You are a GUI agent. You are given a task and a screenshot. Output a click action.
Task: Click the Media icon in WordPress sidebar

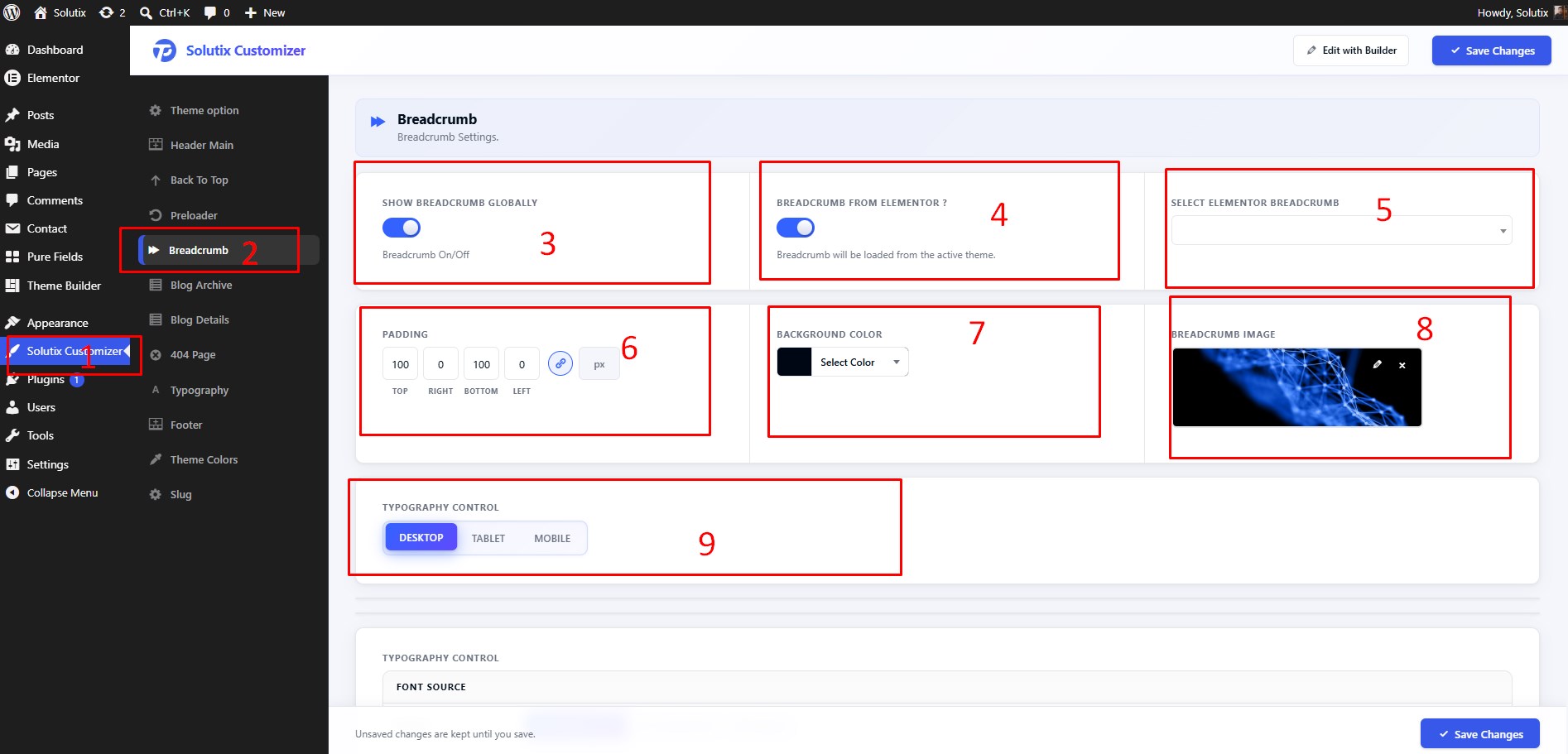point(12,144)
